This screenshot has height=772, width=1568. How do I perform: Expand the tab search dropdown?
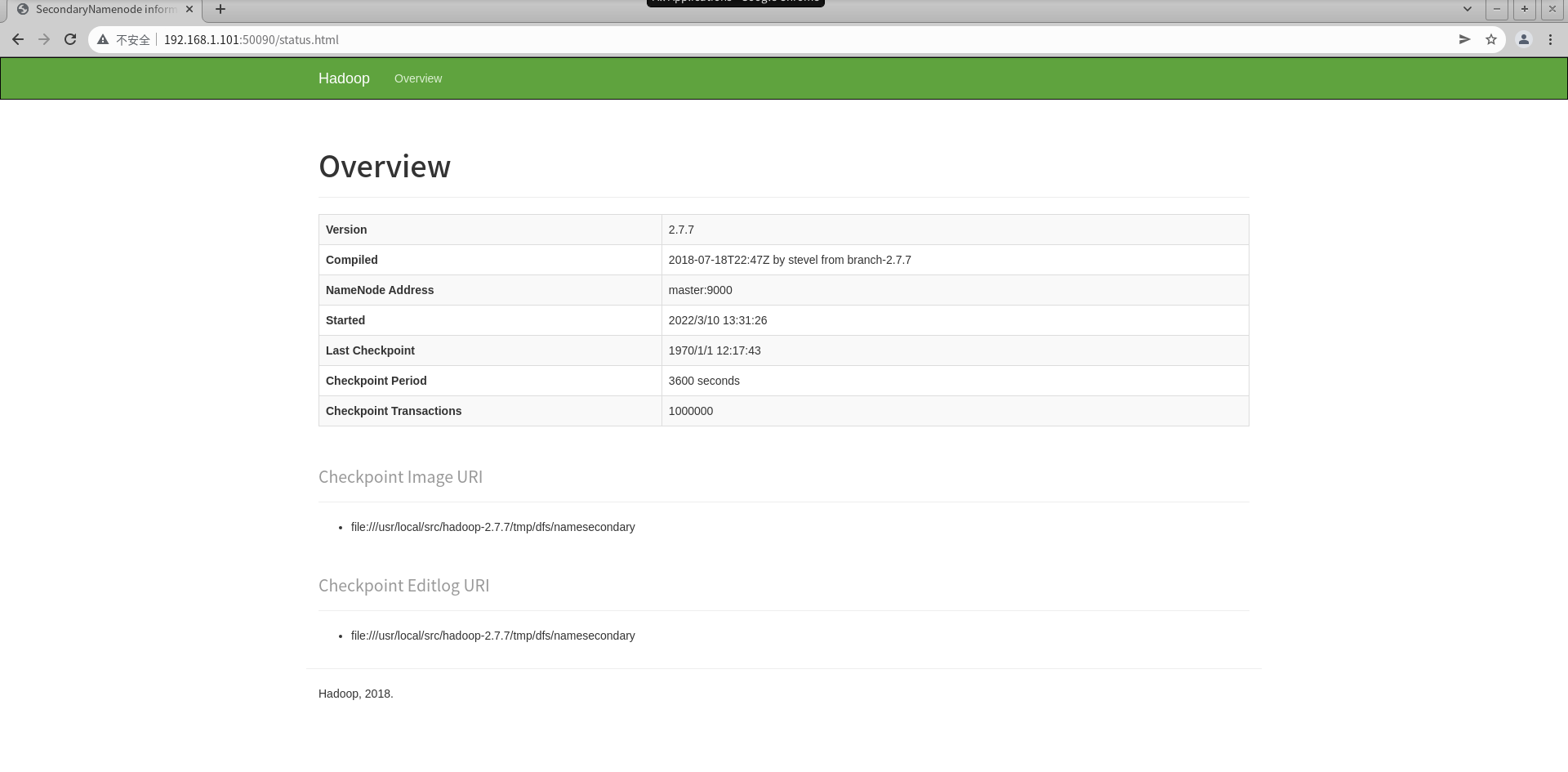tap(1468, 9)
